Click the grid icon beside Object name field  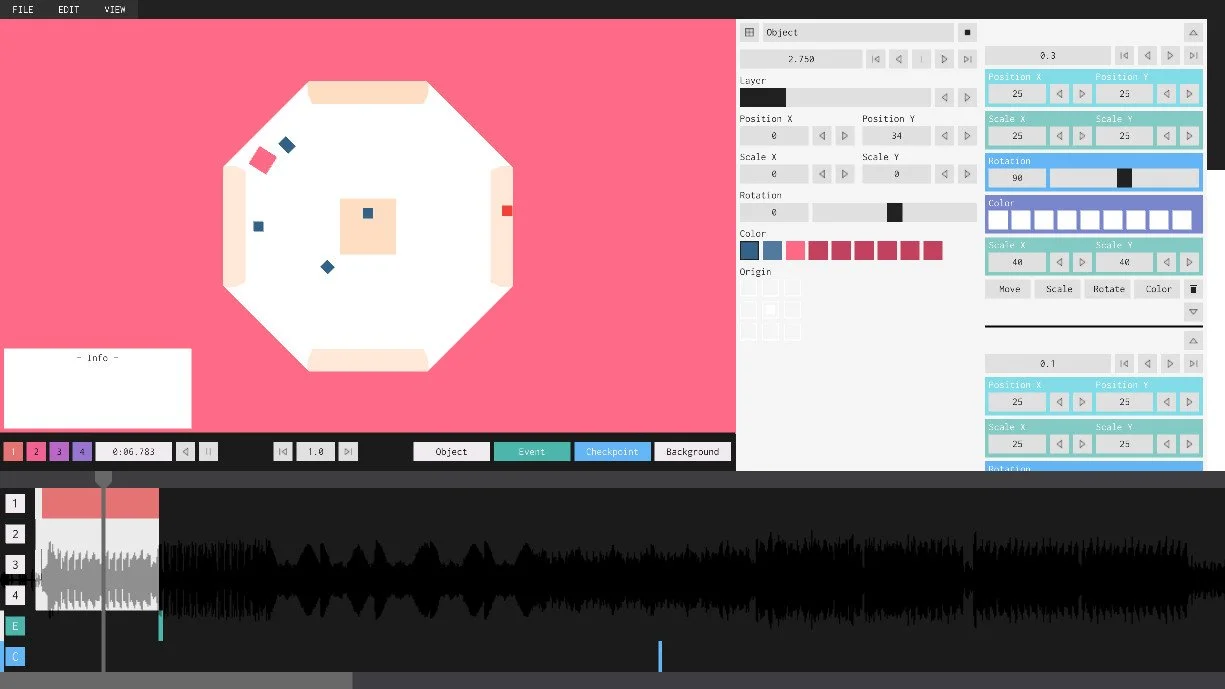coord(749,32)
